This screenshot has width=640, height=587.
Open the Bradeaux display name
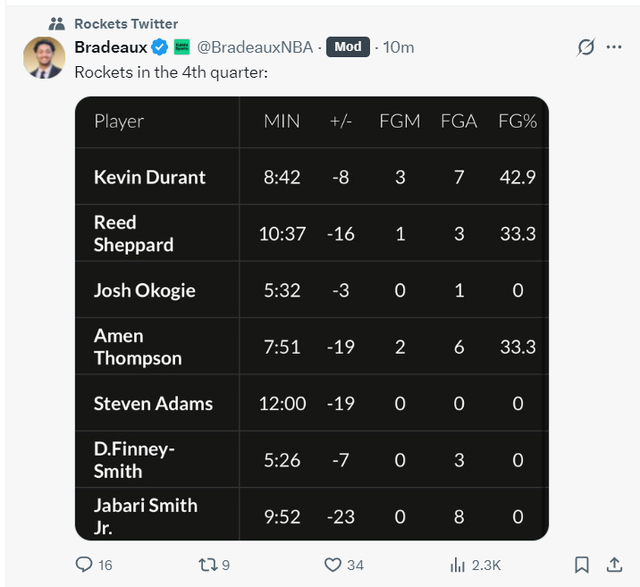point(111,47)
